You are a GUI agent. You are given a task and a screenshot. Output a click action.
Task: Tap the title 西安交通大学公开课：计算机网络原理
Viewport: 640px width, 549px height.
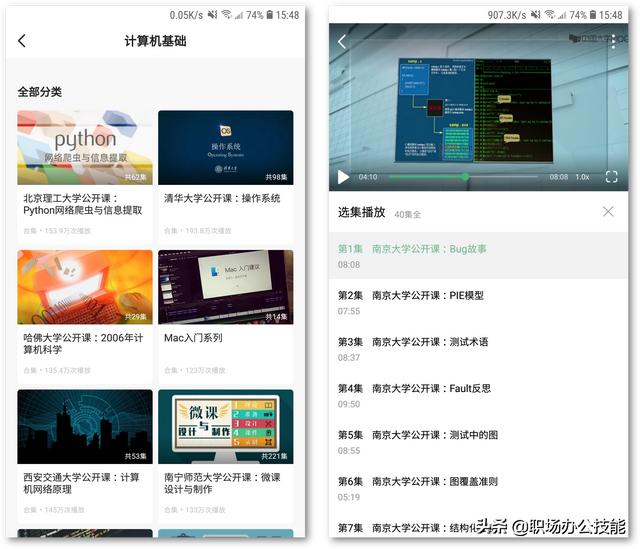tap(81, 483)
